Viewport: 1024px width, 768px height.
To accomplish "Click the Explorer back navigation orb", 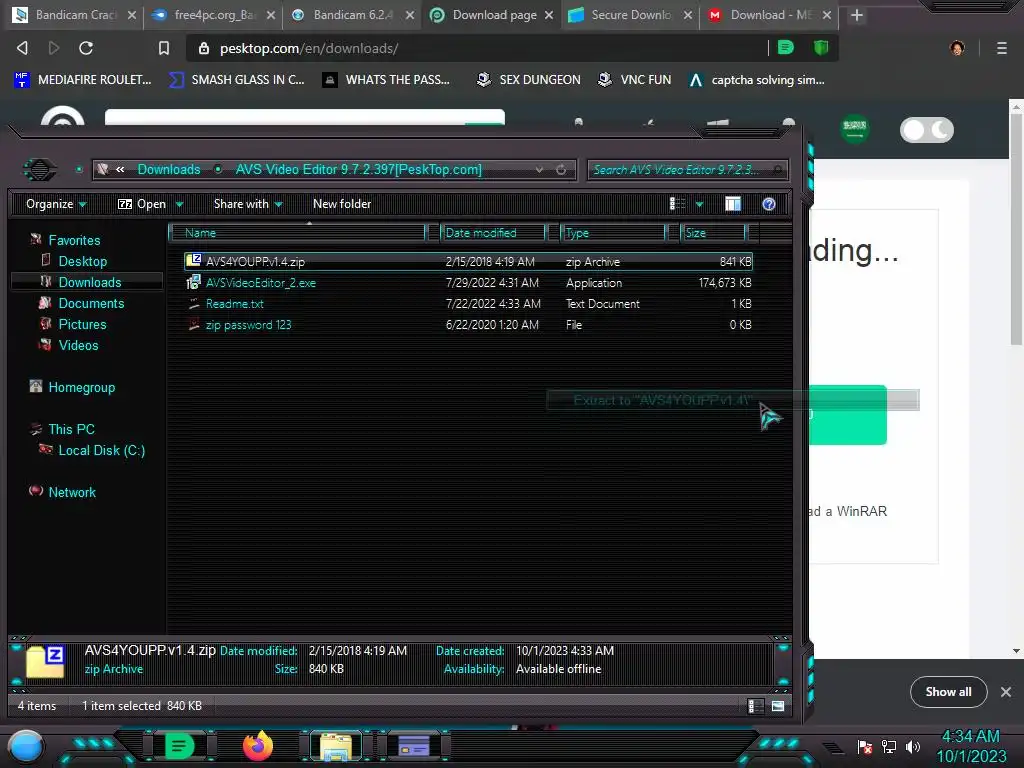I will tap(40, 170).
